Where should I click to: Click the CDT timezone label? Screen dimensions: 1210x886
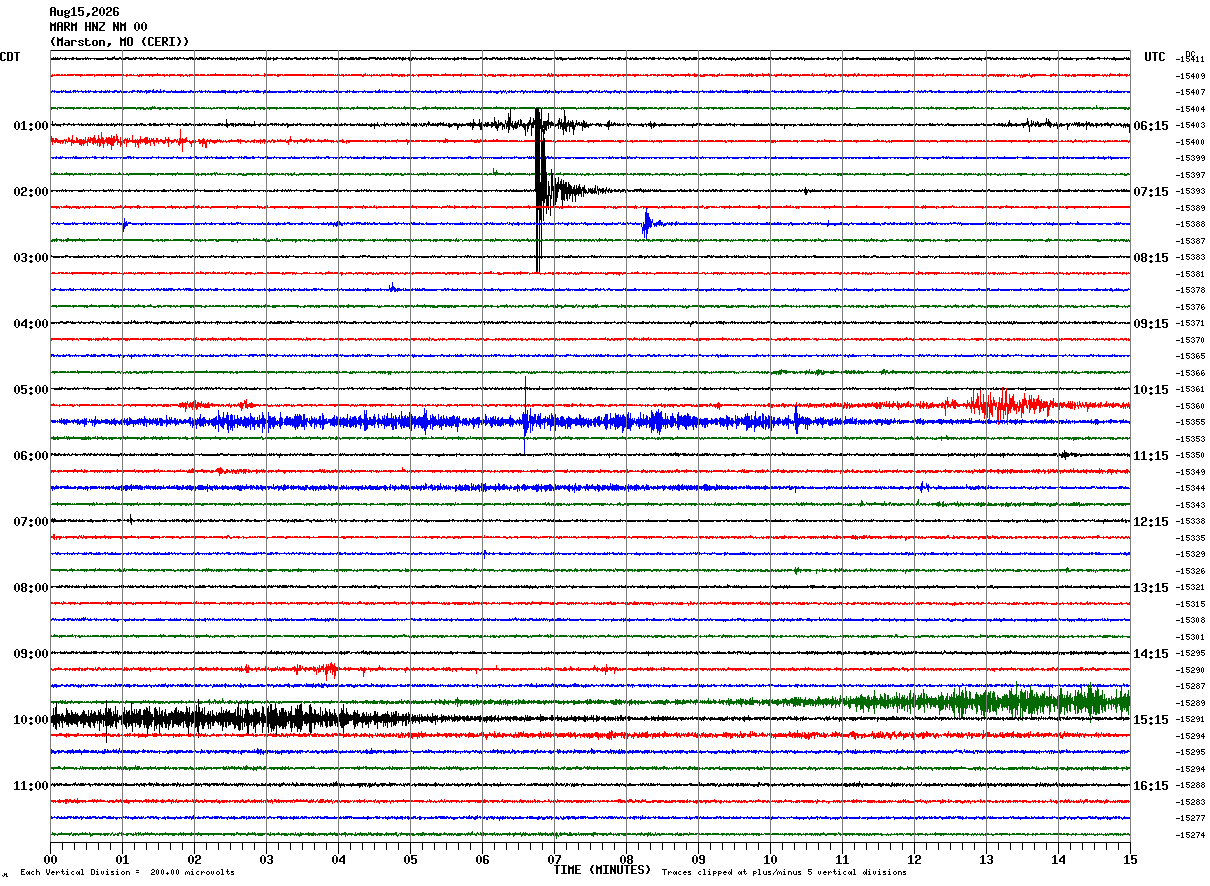[x=10, y=57]
